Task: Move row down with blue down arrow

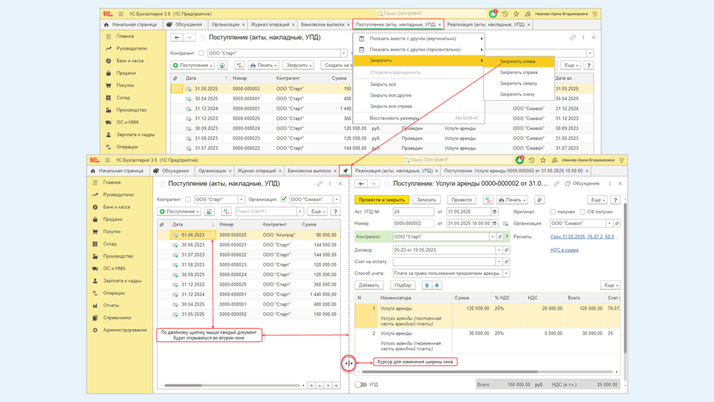Action: 437,285
